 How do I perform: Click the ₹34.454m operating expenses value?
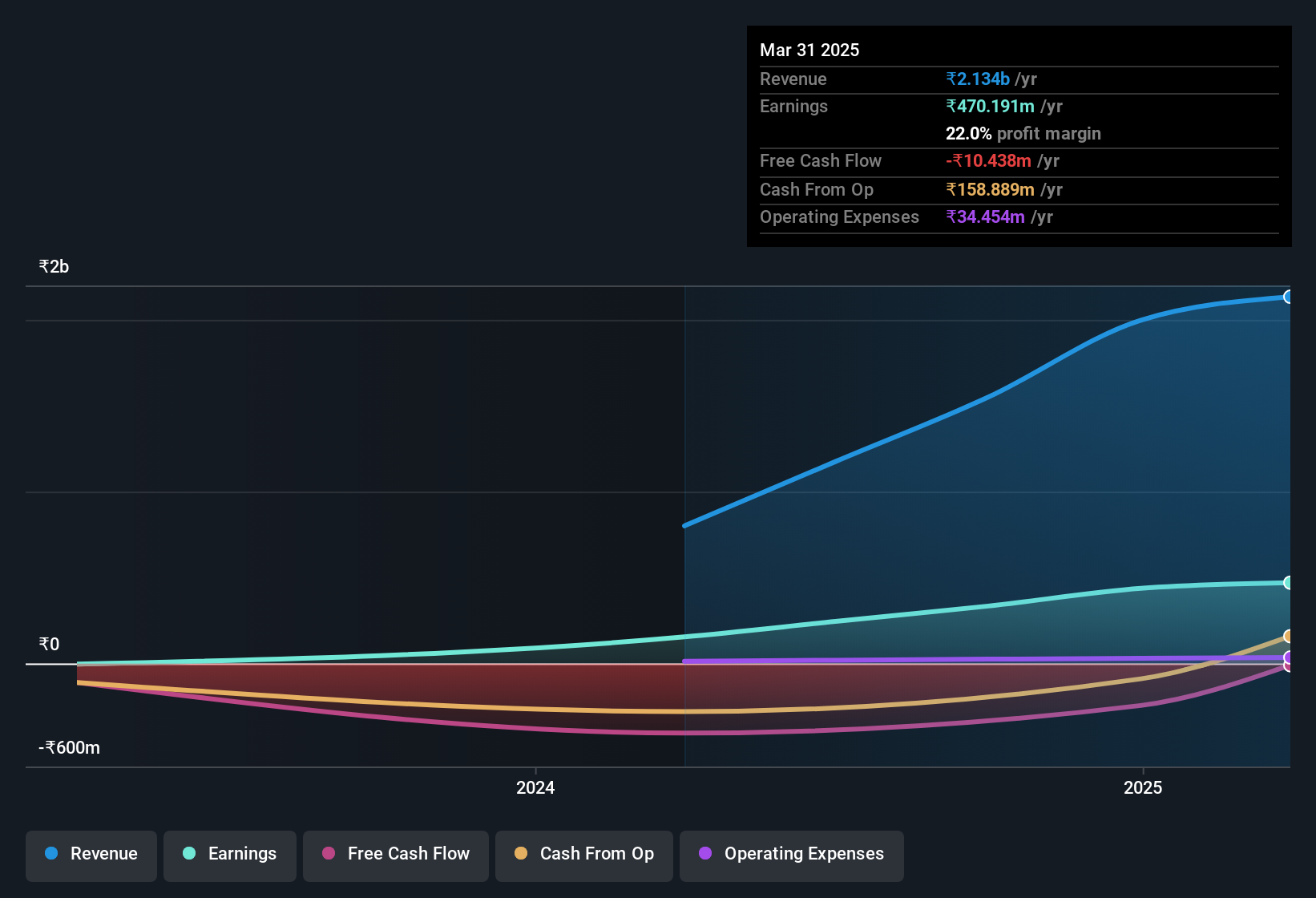tap(985, 217)
